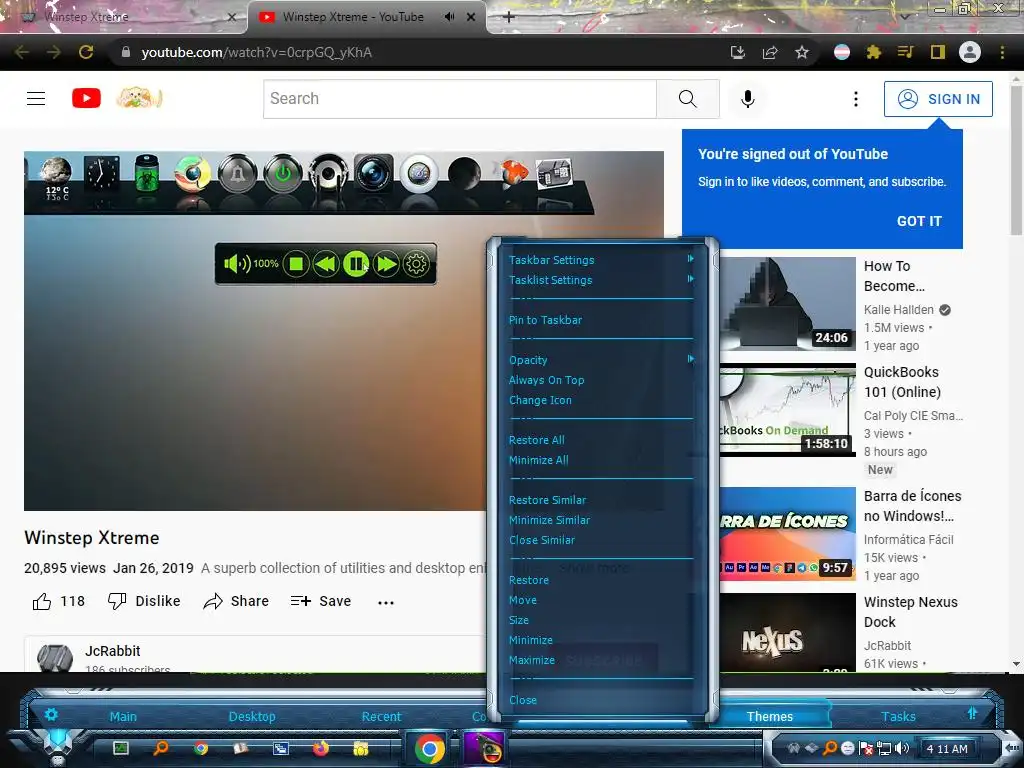Switch to first Winstep Xtreme browser tab
The width and height of the screenshot is (1024, 768).
pyautogui.click(x=124, y=17)
